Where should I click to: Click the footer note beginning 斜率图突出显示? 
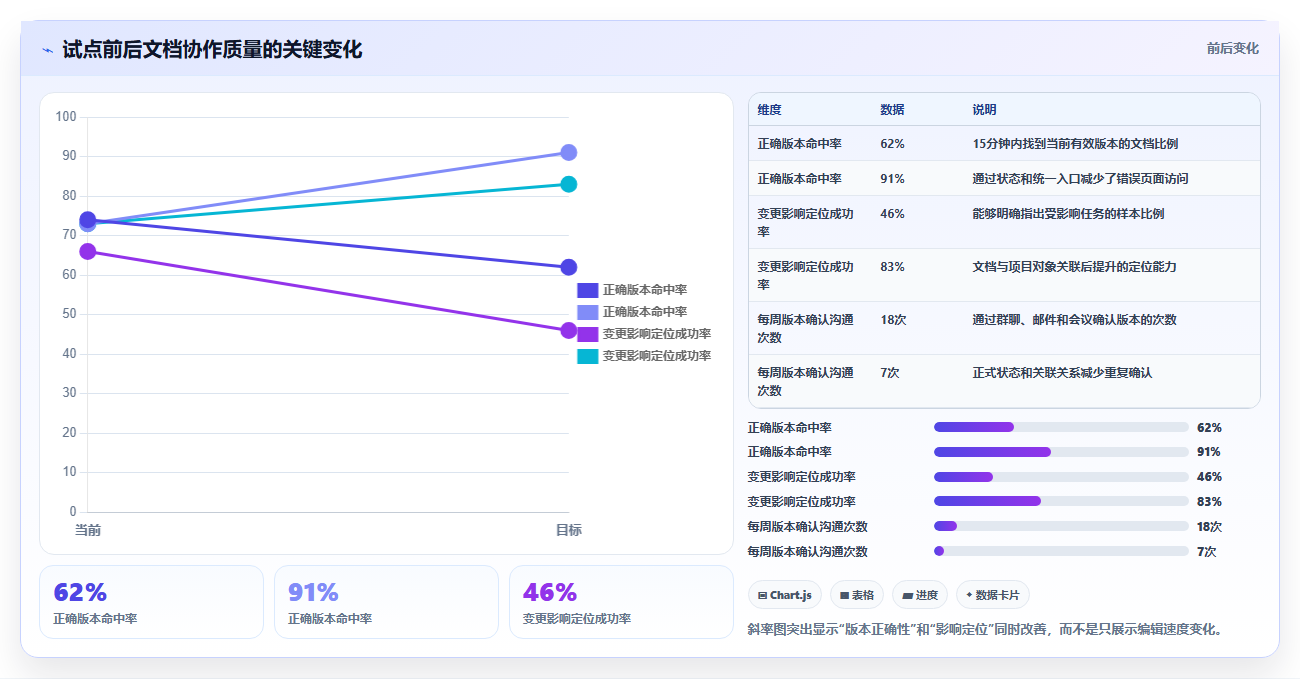(x=985, y=630)
